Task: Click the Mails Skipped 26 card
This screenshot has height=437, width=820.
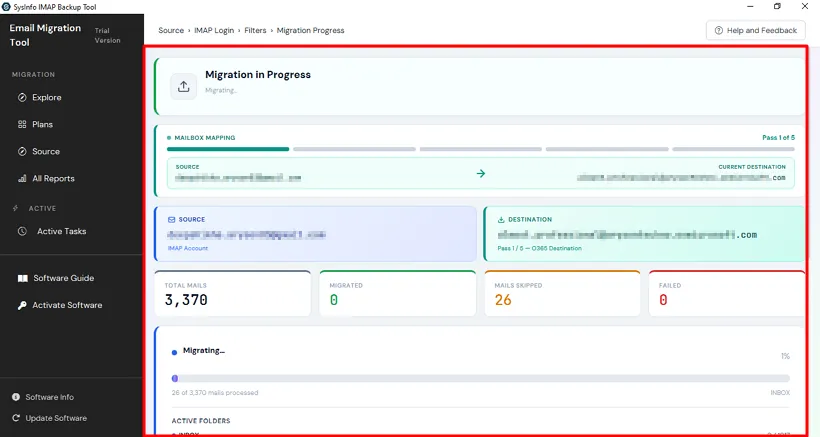Action: pos(562,293)
